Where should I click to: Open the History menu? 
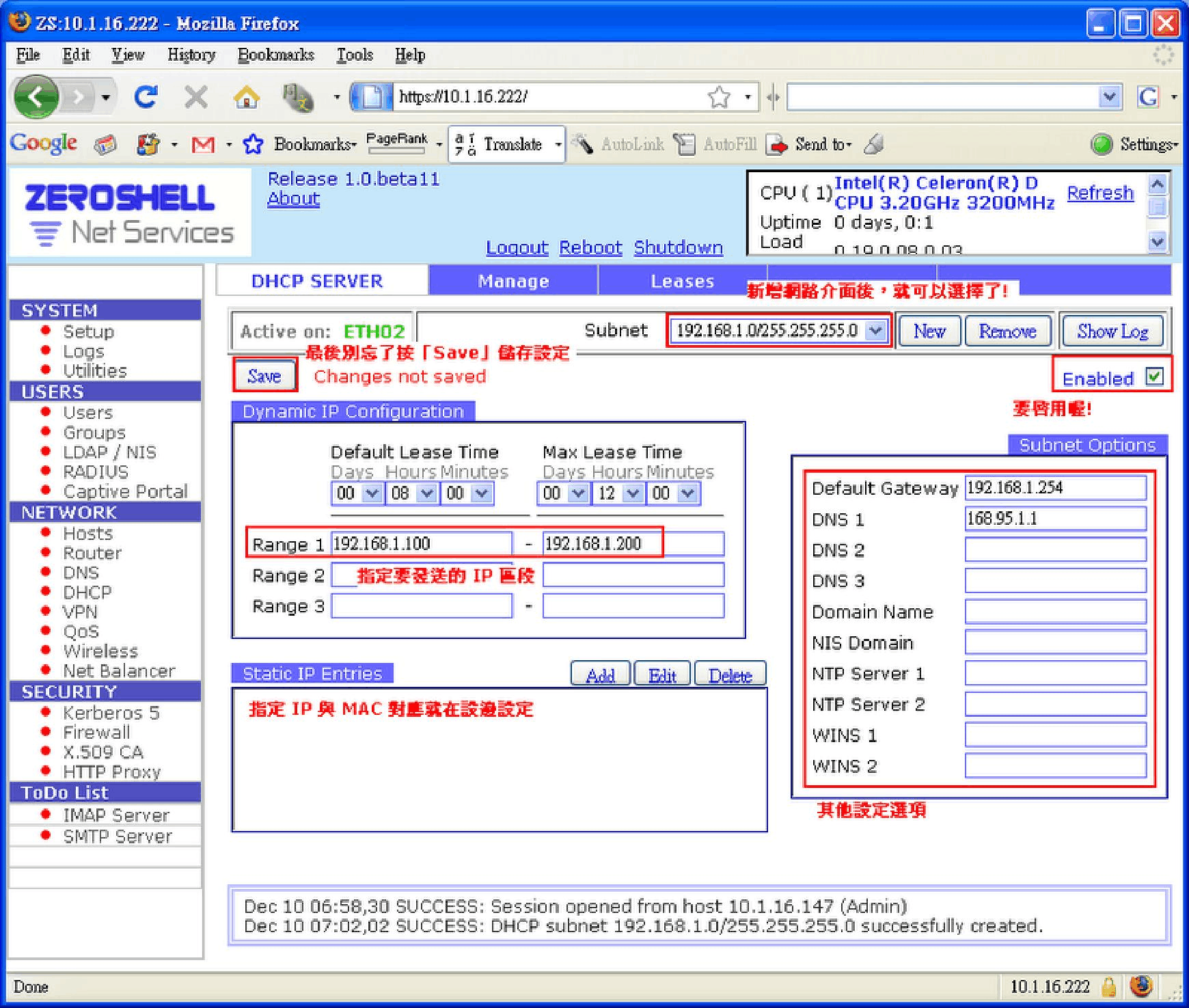(x=191, y=55)
